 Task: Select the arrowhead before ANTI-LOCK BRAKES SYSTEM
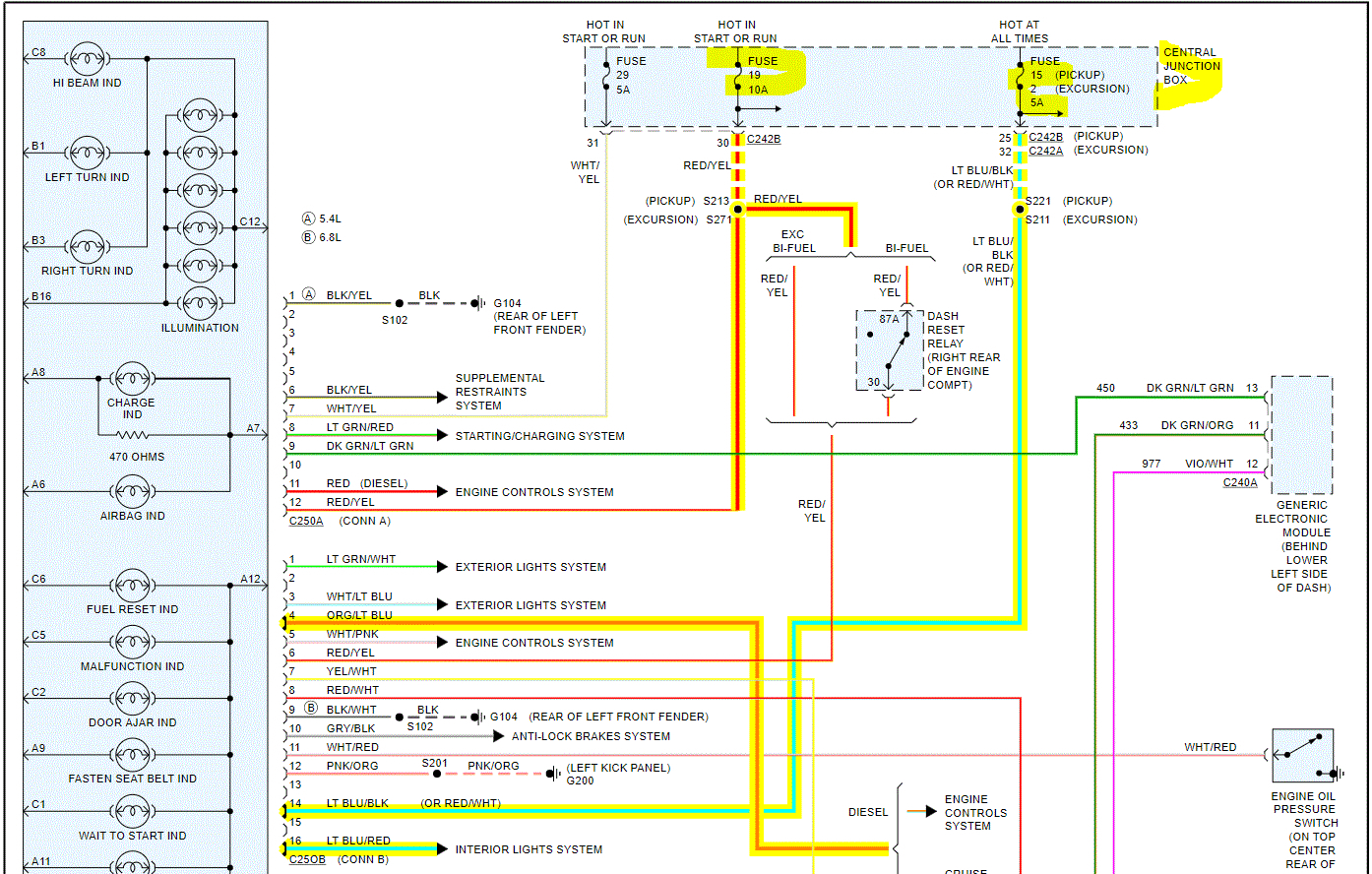pyautogui.click(x=498, y=735)
